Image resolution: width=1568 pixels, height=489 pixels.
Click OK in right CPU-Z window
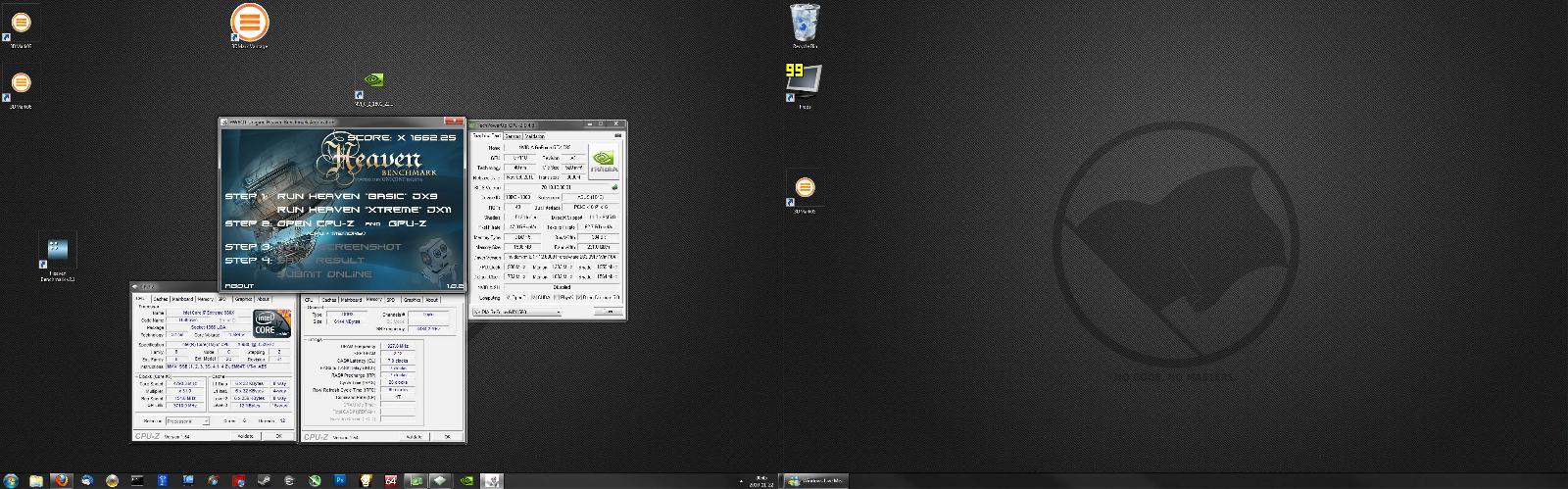tap(448, 437)
